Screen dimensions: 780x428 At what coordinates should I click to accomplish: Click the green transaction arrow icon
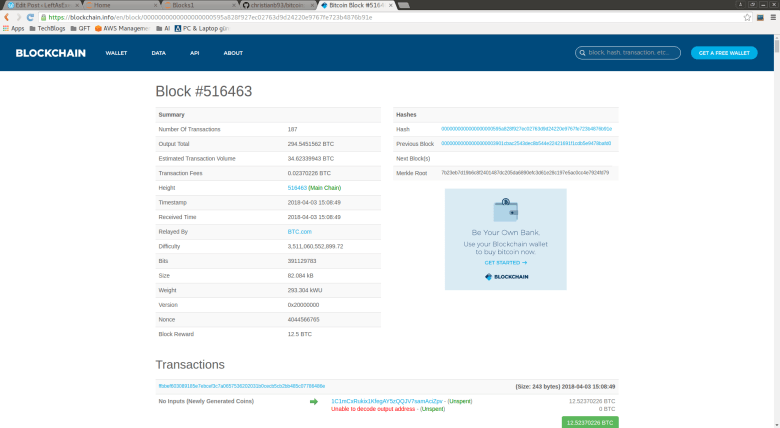[x=314, y=402]
